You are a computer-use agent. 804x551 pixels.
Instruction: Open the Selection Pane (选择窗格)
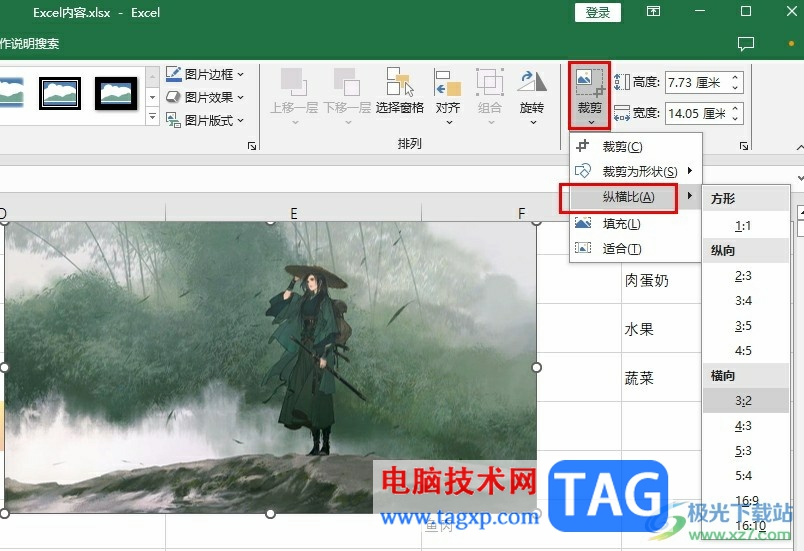click(x=399, y=91)
